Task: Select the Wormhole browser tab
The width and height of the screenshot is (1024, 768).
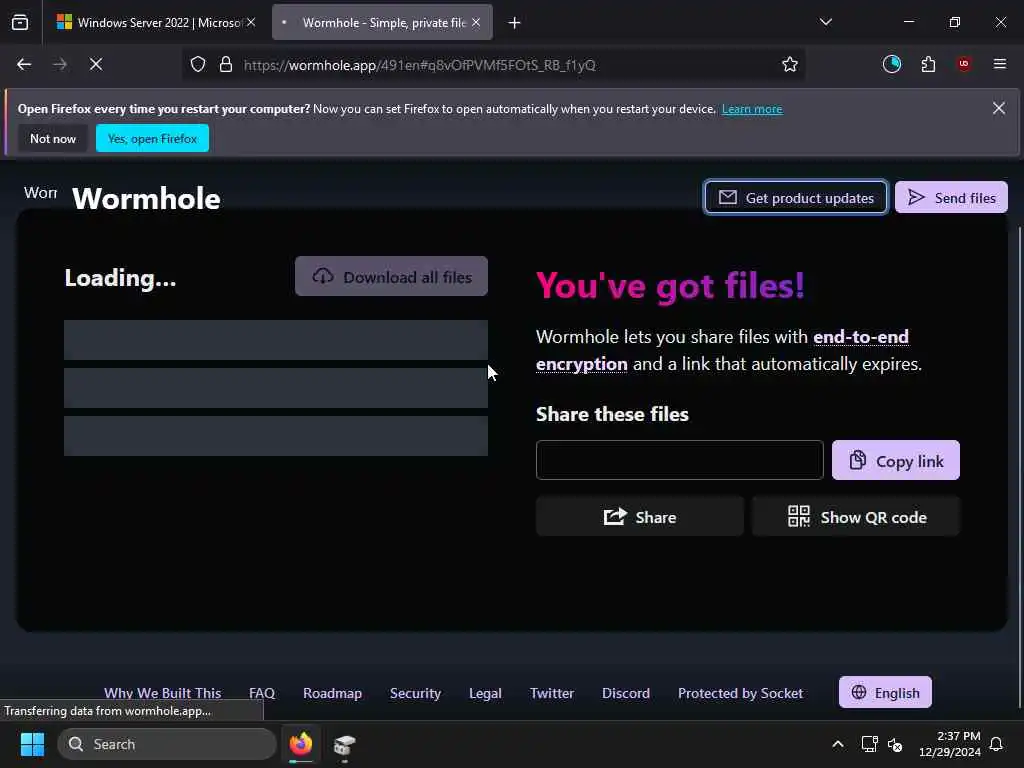Action: point(383,22)
